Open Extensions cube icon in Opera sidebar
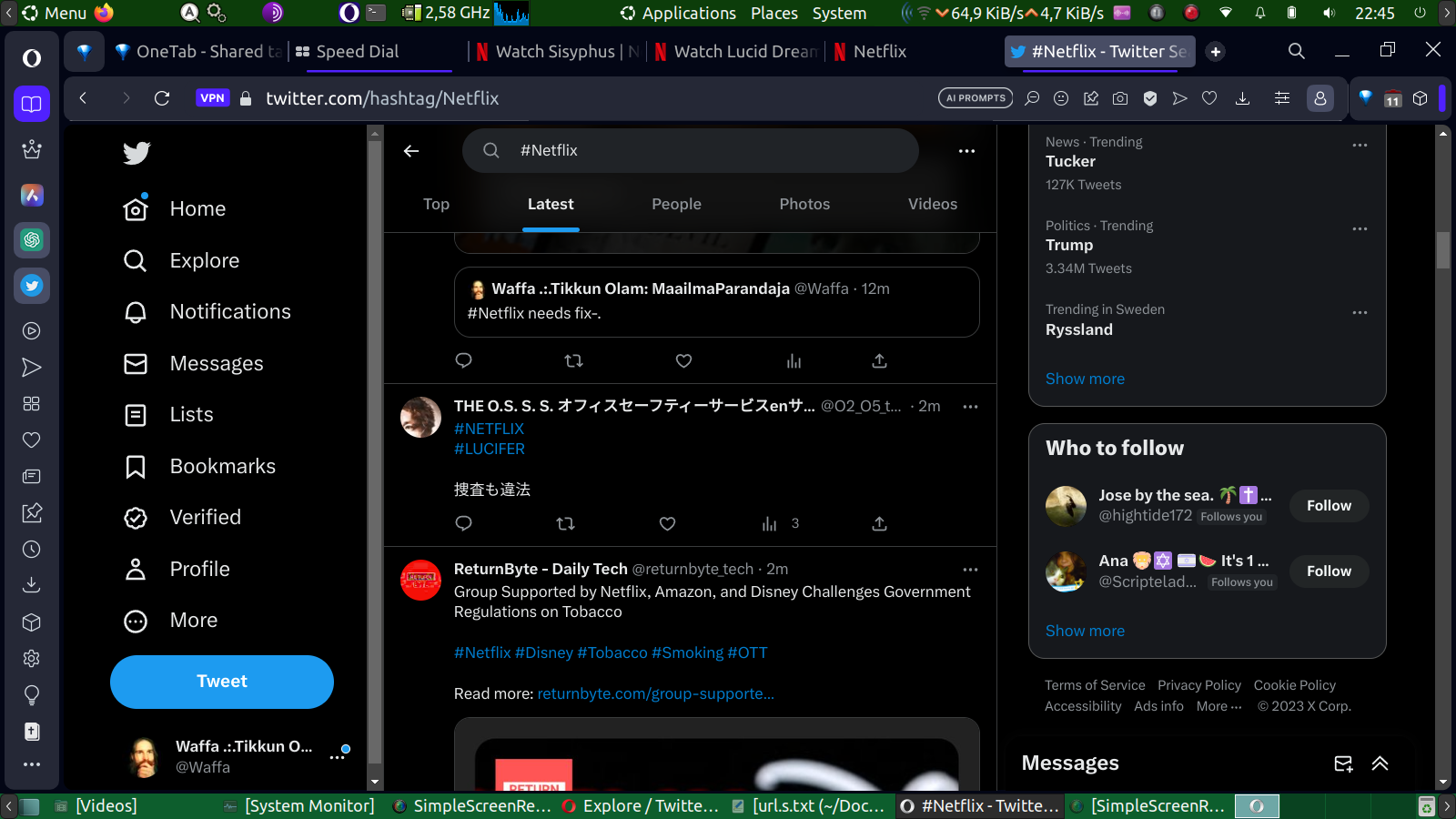 click(x=32, y=622)
